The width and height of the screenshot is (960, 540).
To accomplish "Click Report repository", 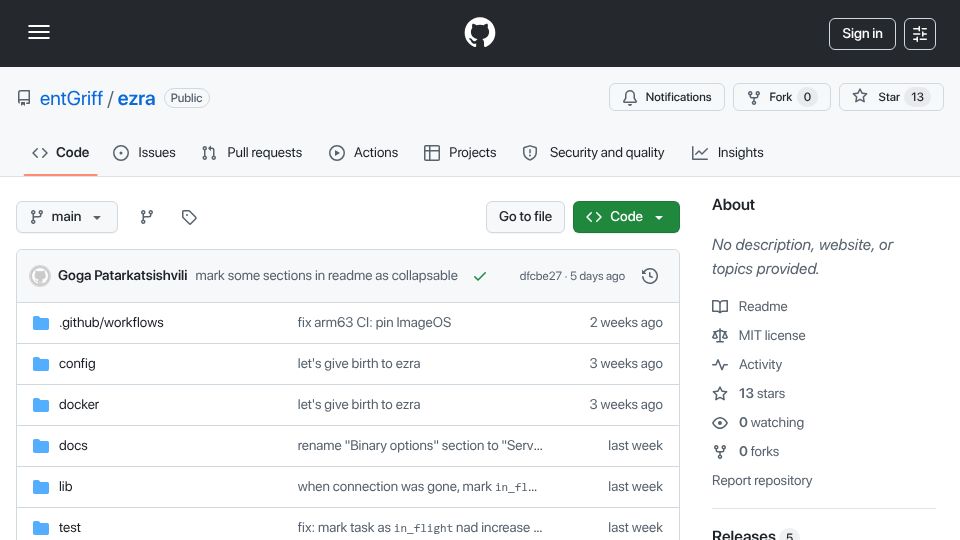I will [762, 481].
